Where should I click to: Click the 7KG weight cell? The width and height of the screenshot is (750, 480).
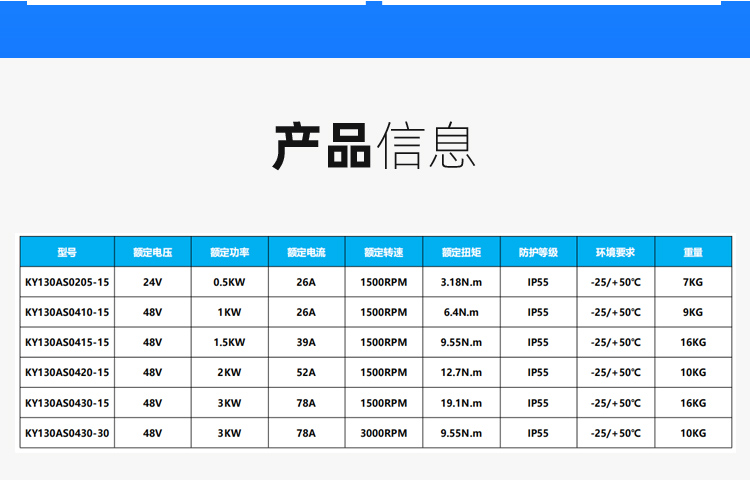pos(693,283)
